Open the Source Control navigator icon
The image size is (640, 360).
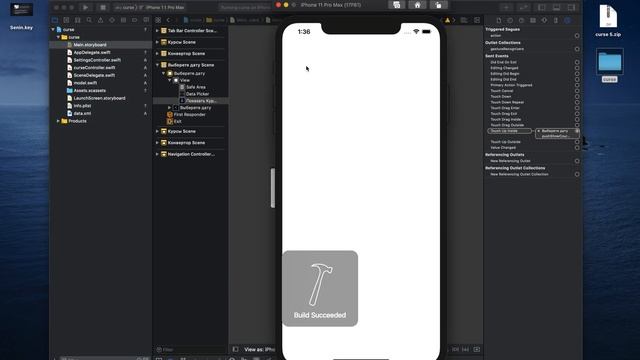click(x=66, y=20)
